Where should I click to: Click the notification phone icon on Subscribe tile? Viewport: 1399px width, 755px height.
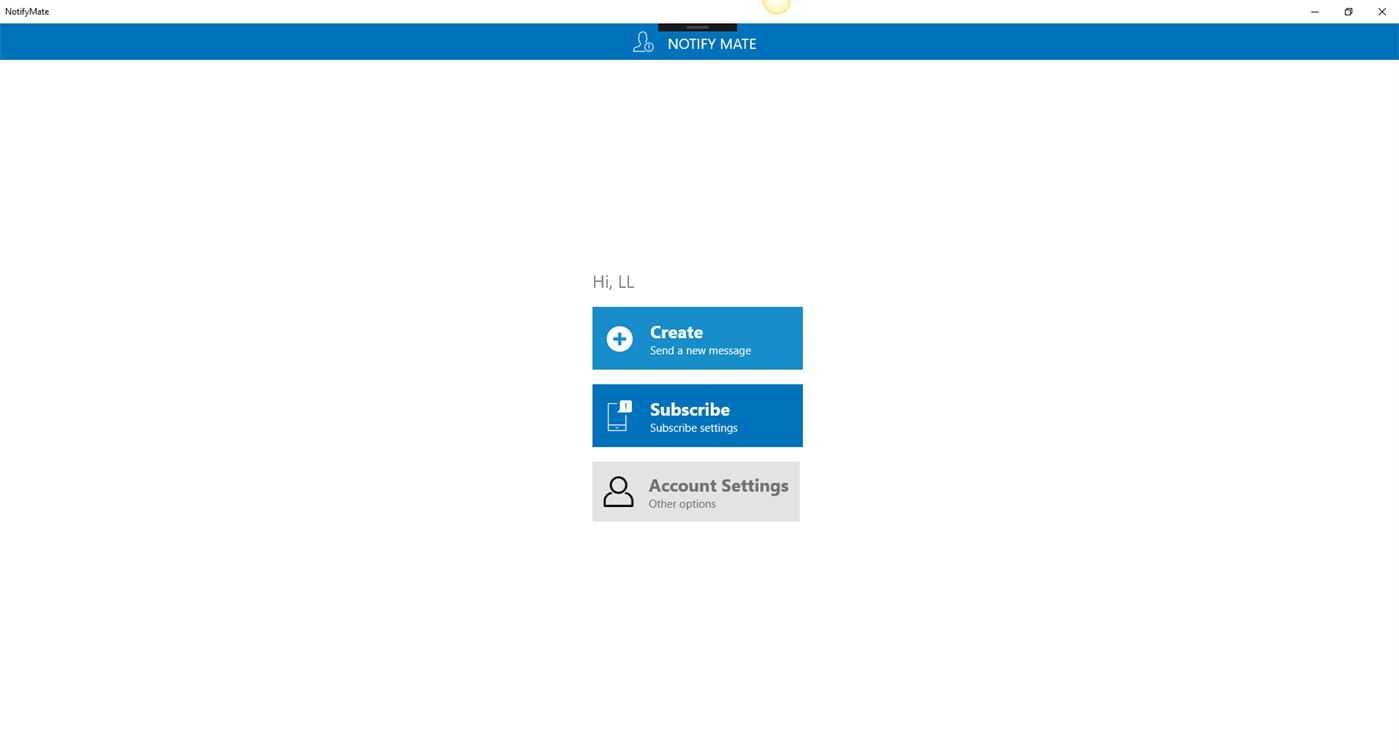[618, 415]
